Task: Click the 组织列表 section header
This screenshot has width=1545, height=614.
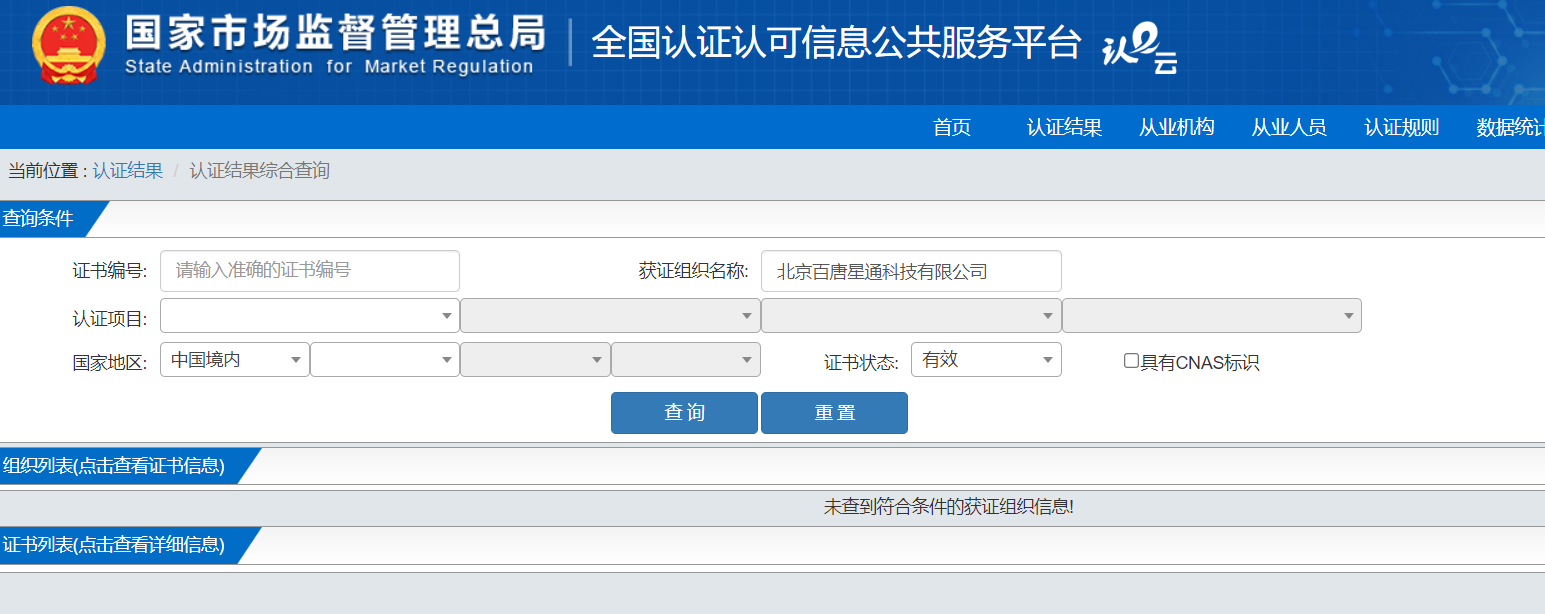Action: click(x=113, y=466)
